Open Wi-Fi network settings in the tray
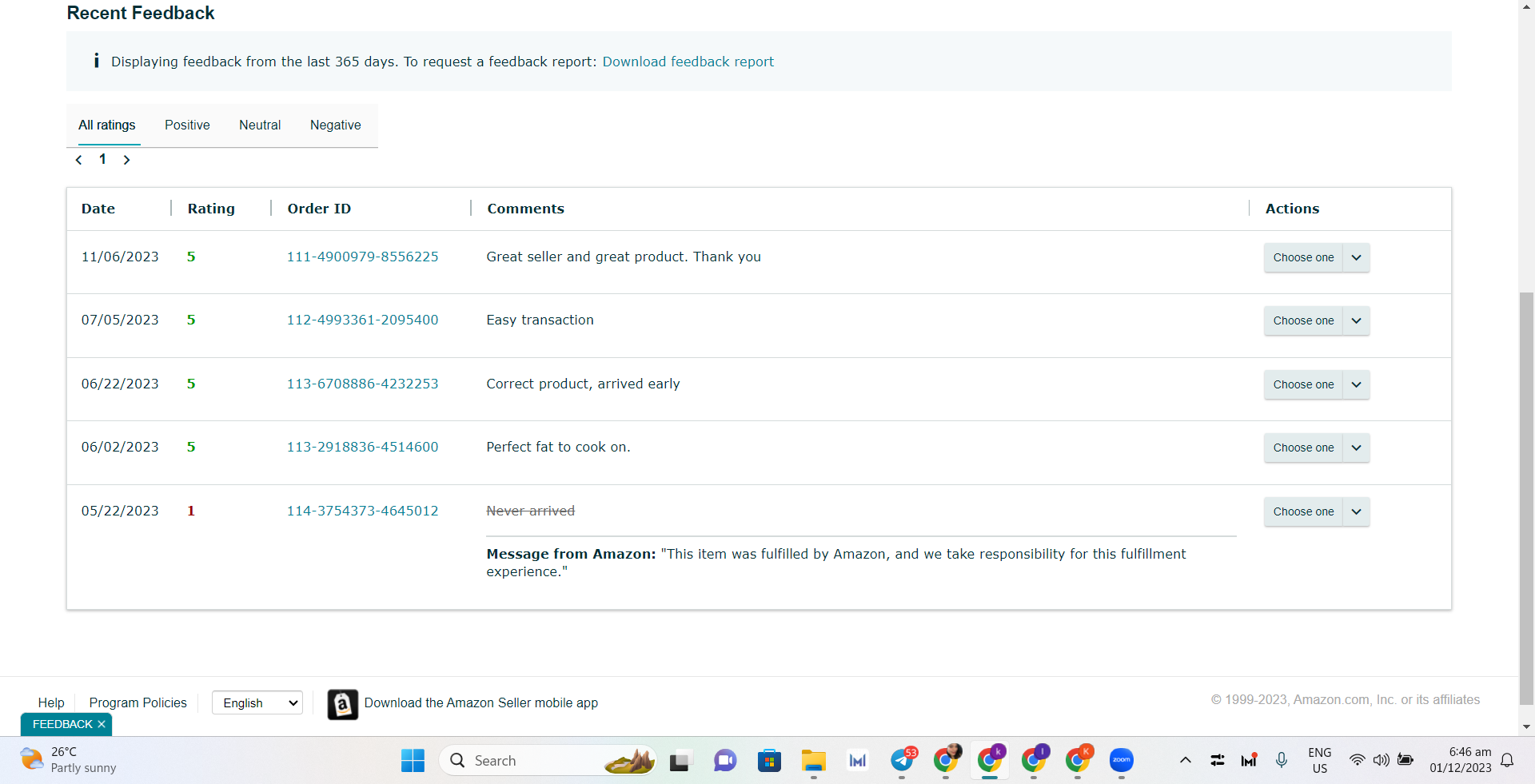Image resolution: width=1535 pixels, height=784 pixels. 1357,760
